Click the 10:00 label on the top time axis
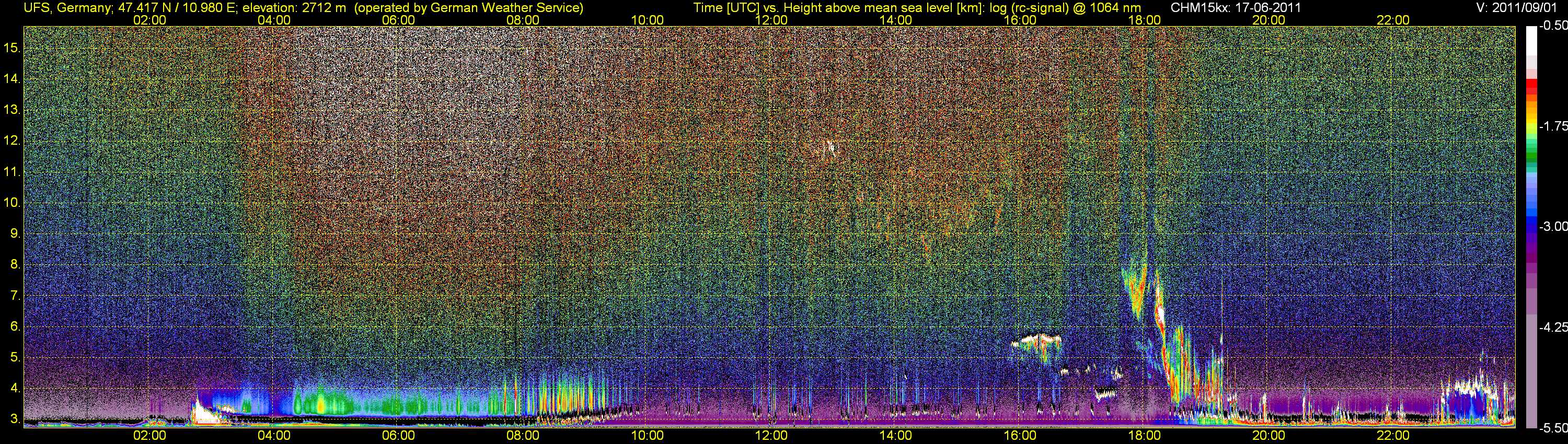This screenshot has width=1568, height=444. coord(647,20)
